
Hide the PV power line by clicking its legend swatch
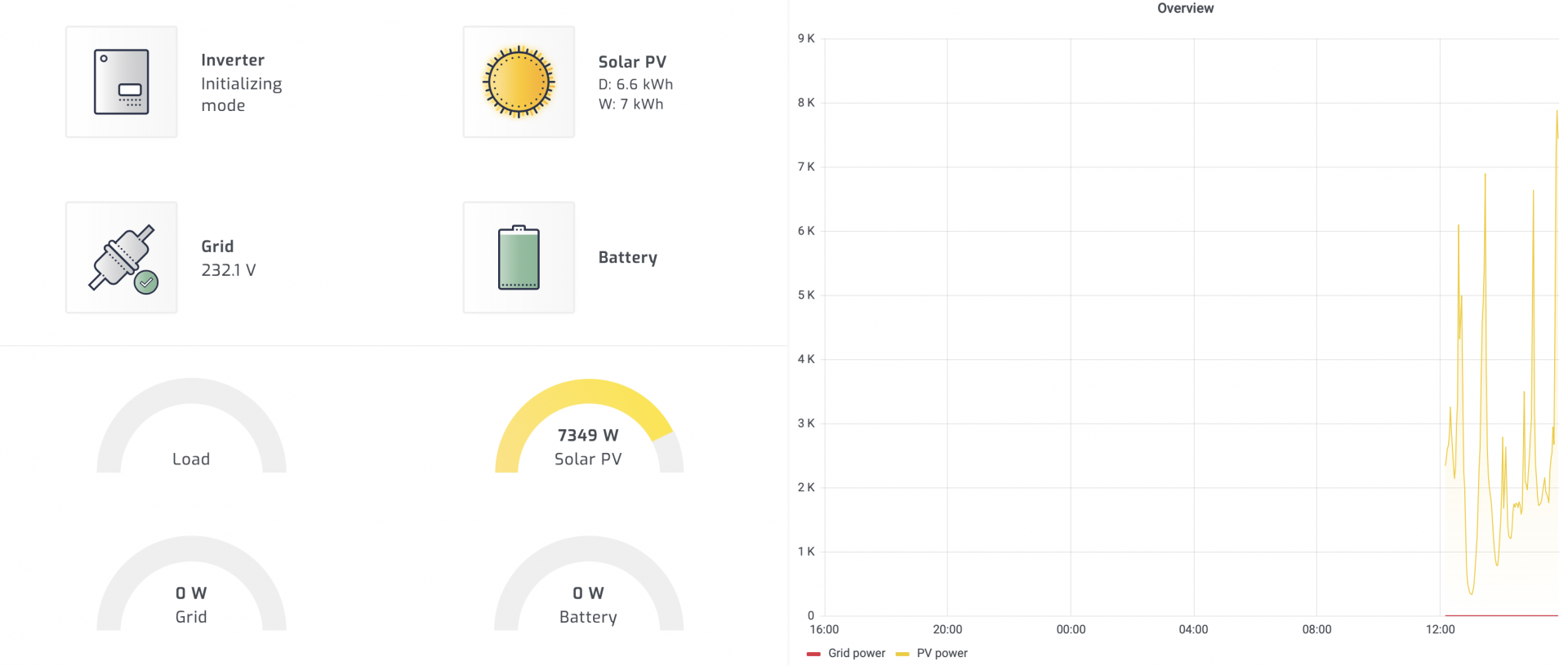[x=903, y=653]
